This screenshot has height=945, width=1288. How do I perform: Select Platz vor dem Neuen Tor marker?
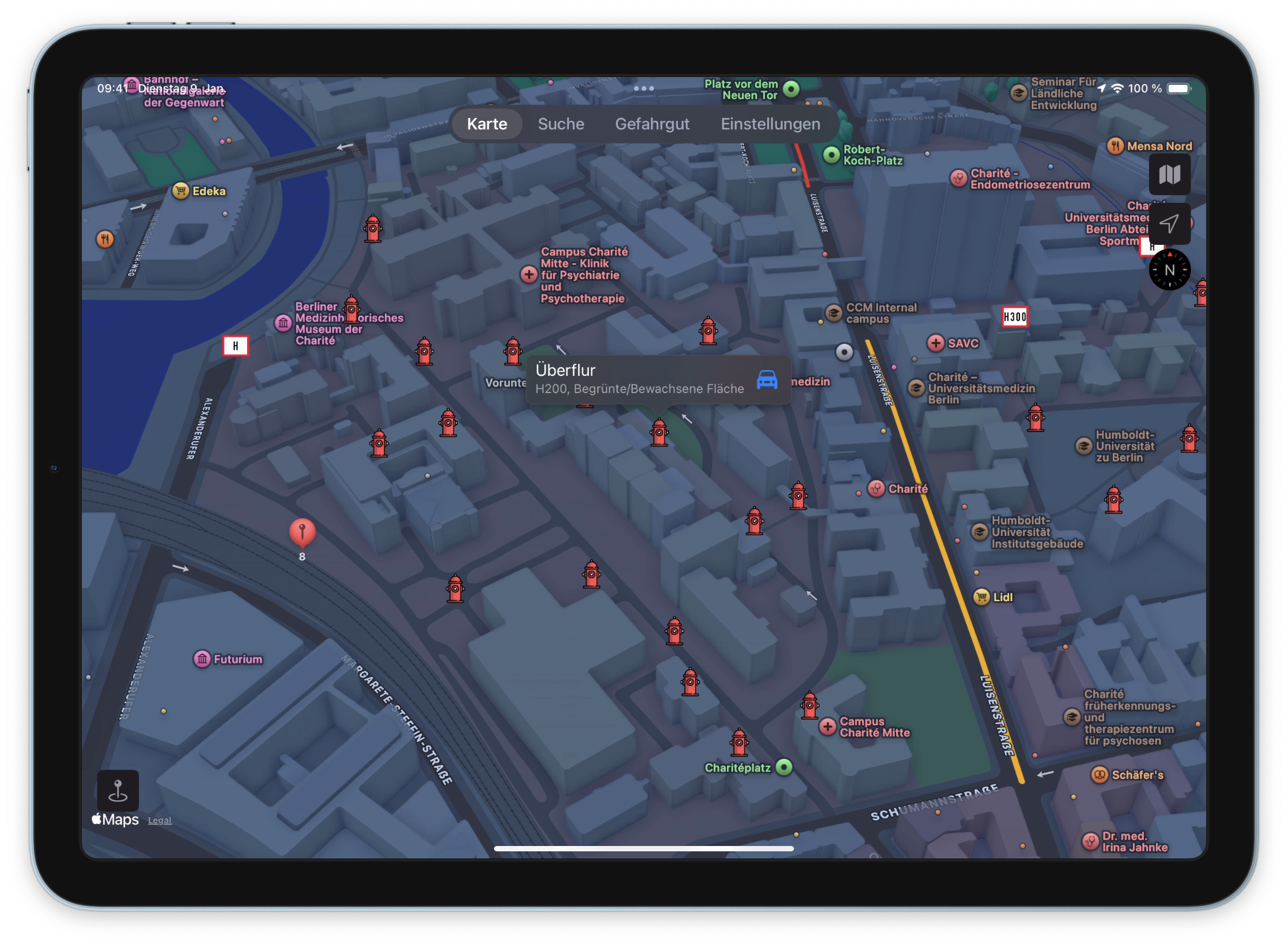point(791,90)
